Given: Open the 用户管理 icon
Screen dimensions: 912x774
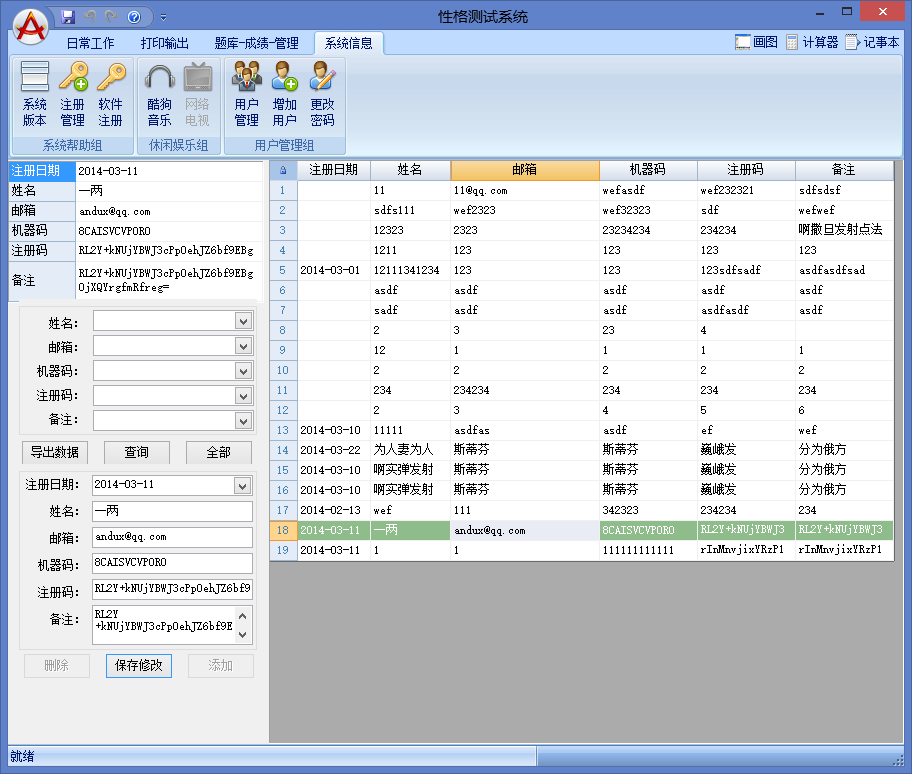Looking at the screenshot, I should [x=247, y=95].
